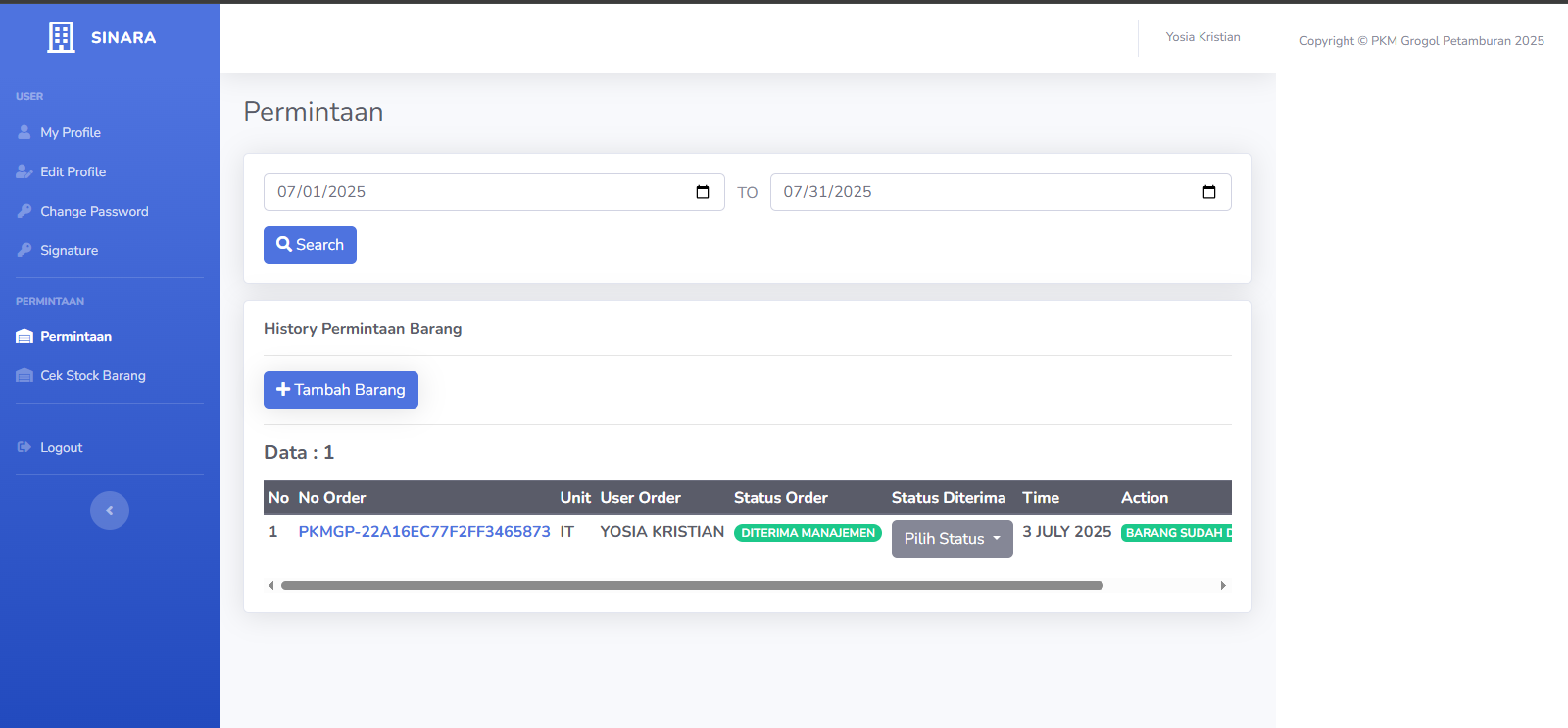
Task: Open calendar picker for end date
Action: coord(1209,192)
